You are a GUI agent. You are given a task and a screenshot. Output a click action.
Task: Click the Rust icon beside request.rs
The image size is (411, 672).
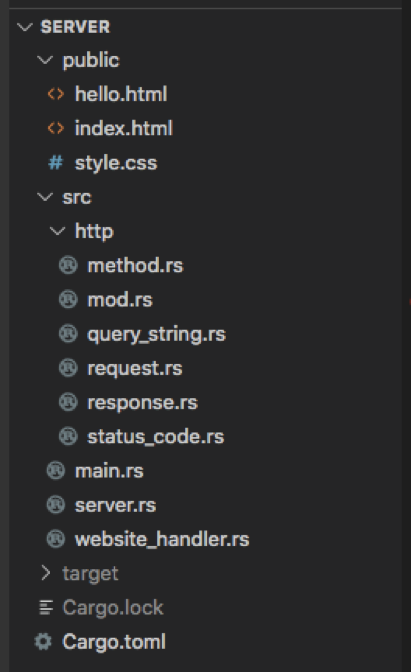[x=68, y=368]
